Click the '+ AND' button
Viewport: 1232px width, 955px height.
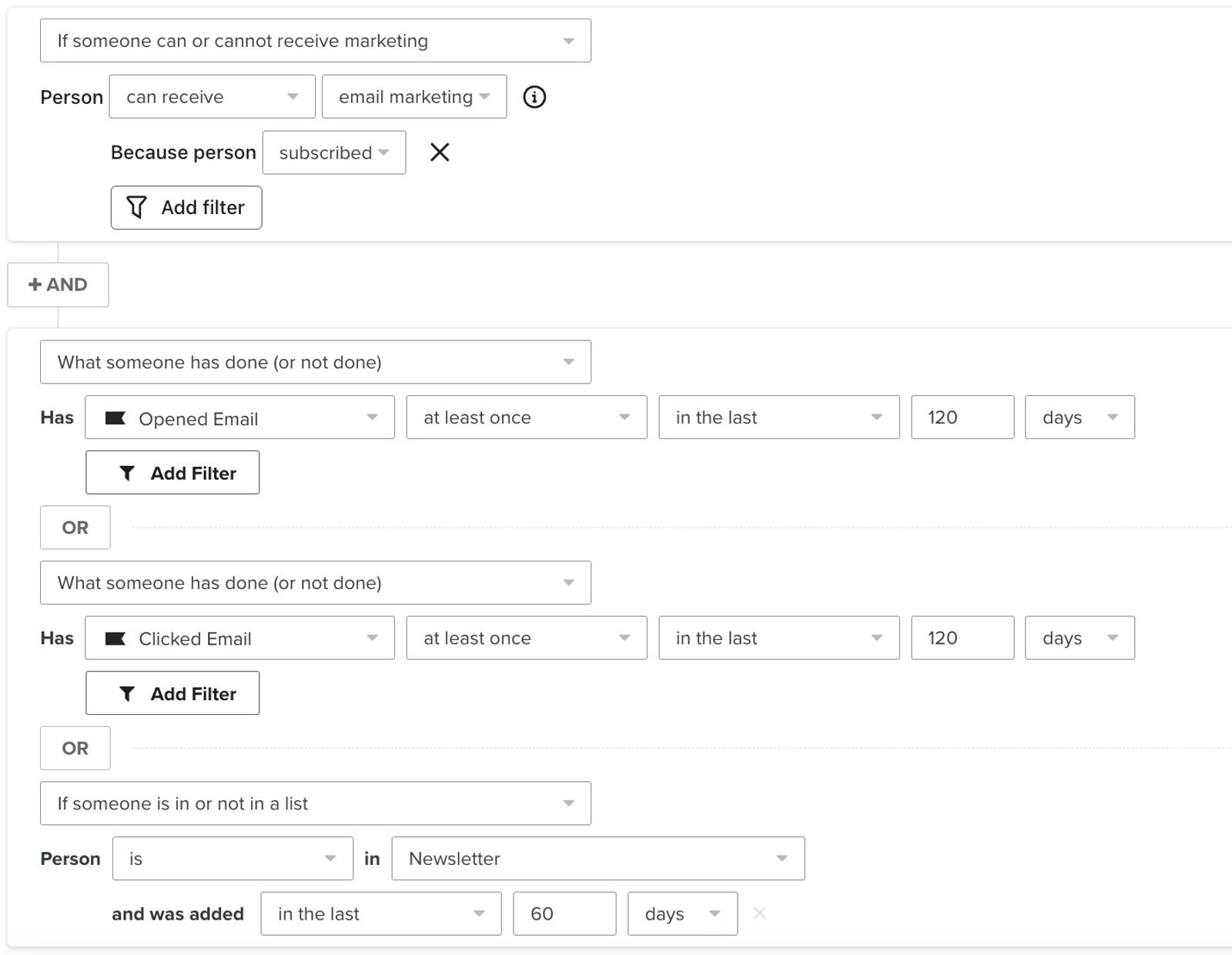coord(58,285)
